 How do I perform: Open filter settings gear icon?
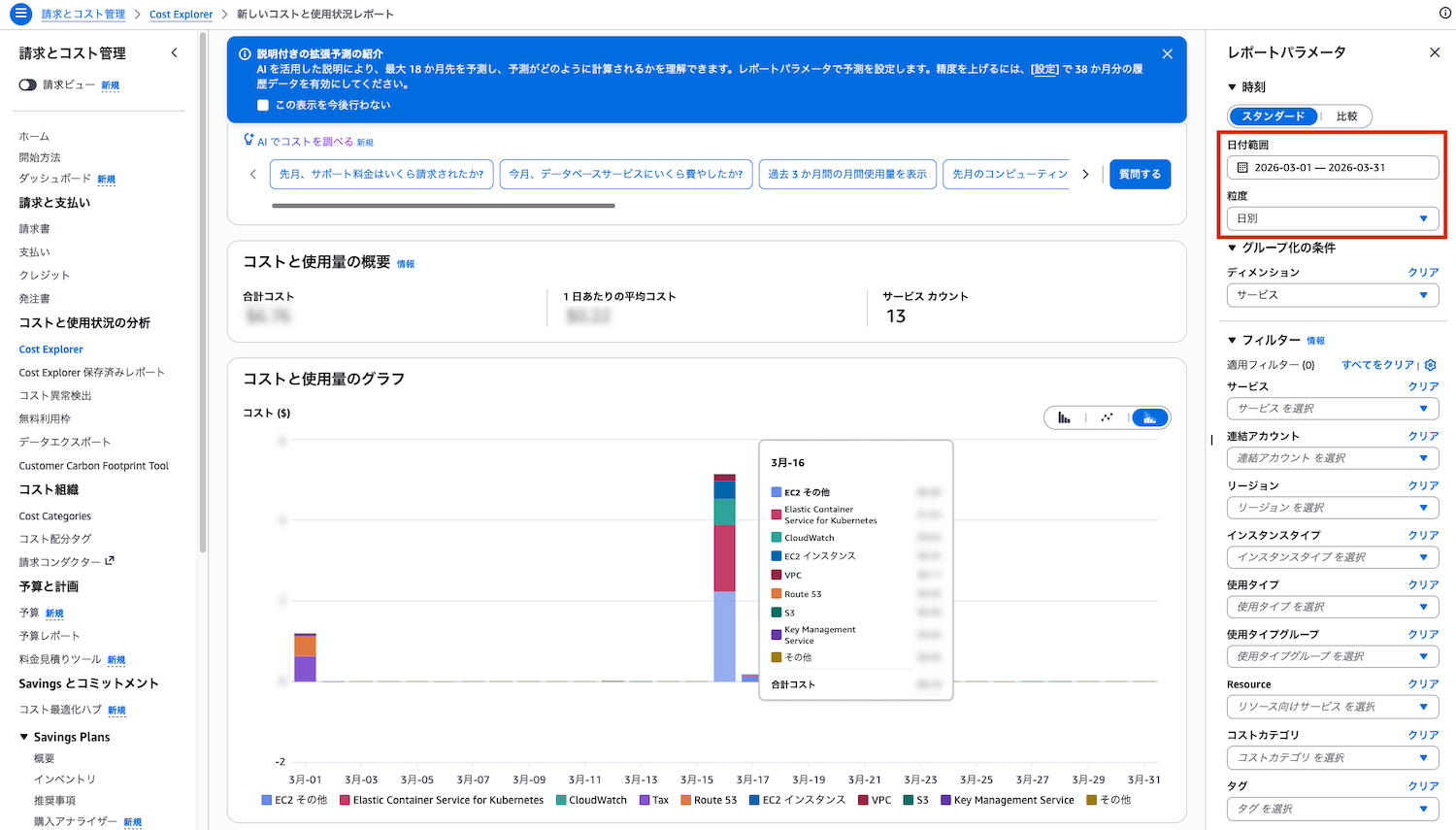click(x=1430, y=365)
